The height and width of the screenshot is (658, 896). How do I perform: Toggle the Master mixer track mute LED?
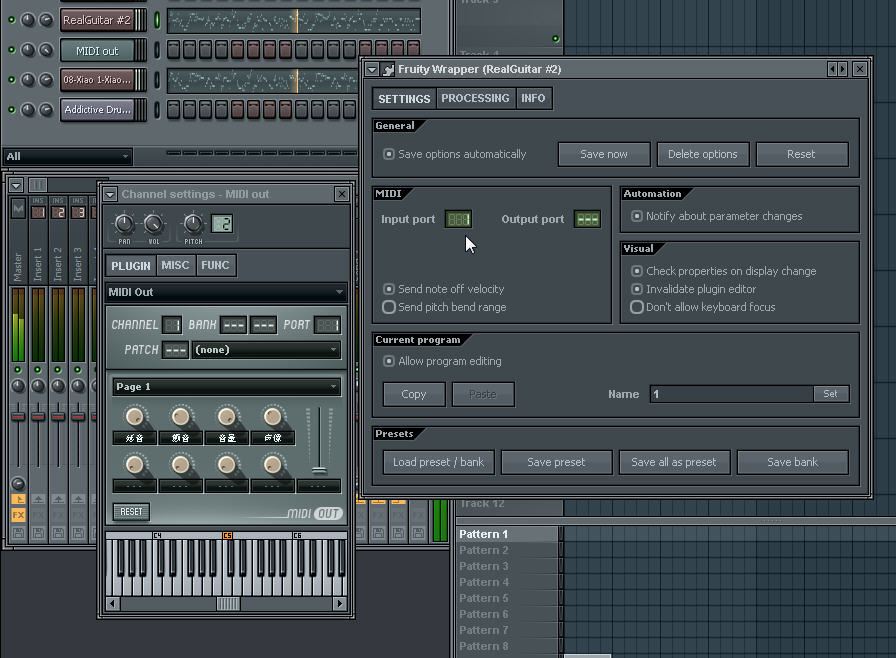[18, 370]
